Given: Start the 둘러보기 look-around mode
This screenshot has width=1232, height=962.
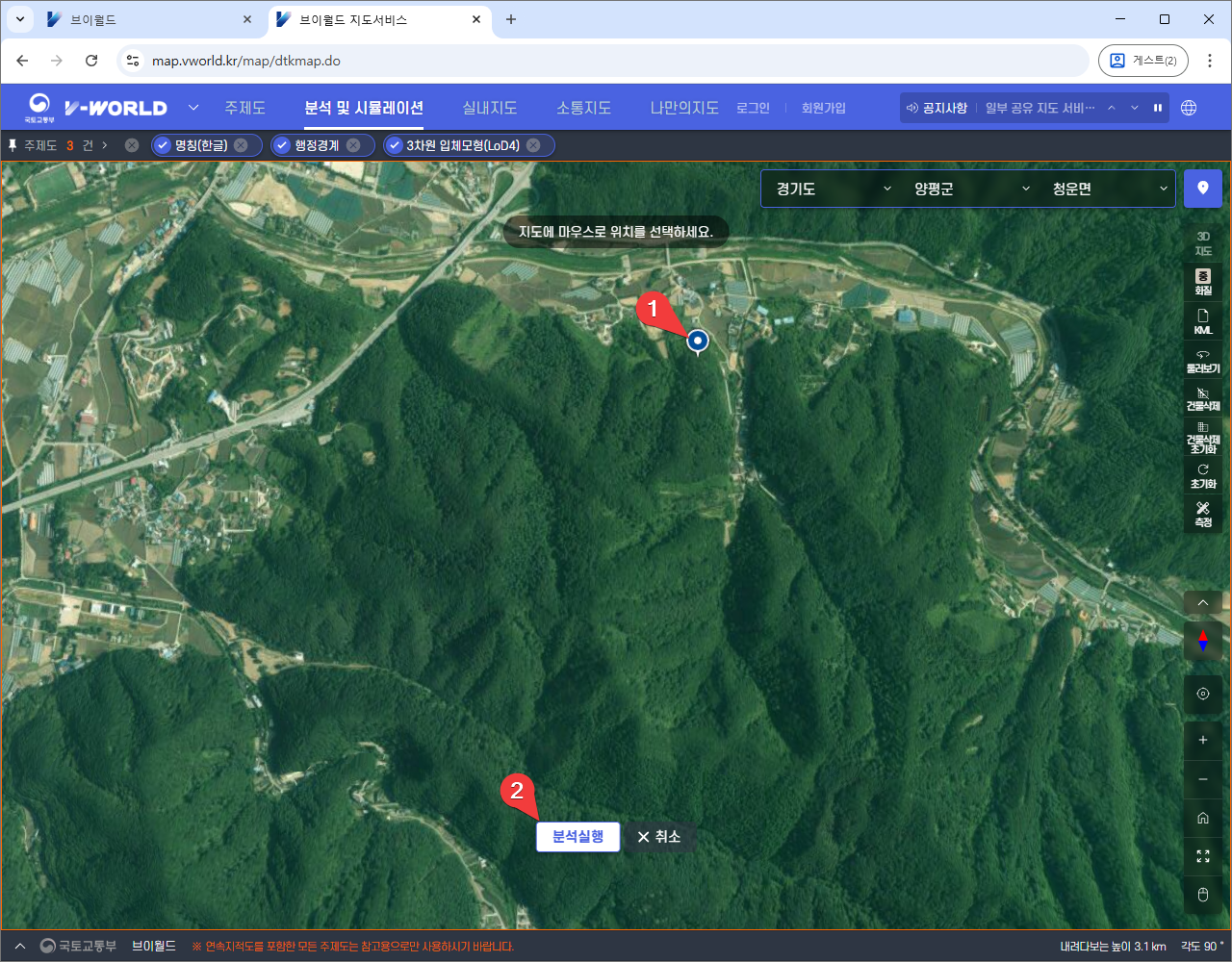Looking at the screenshot, I should point(1202,361).
